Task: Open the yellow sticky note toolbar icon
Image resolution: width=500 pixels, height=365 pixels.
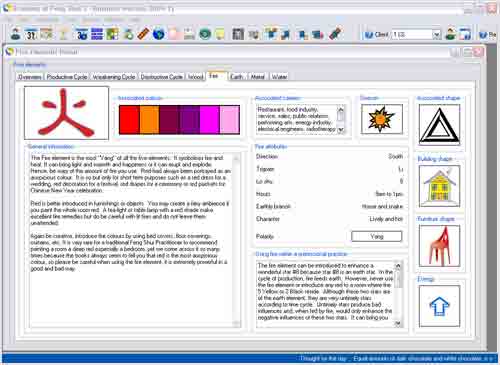Action: click(220, 34)
